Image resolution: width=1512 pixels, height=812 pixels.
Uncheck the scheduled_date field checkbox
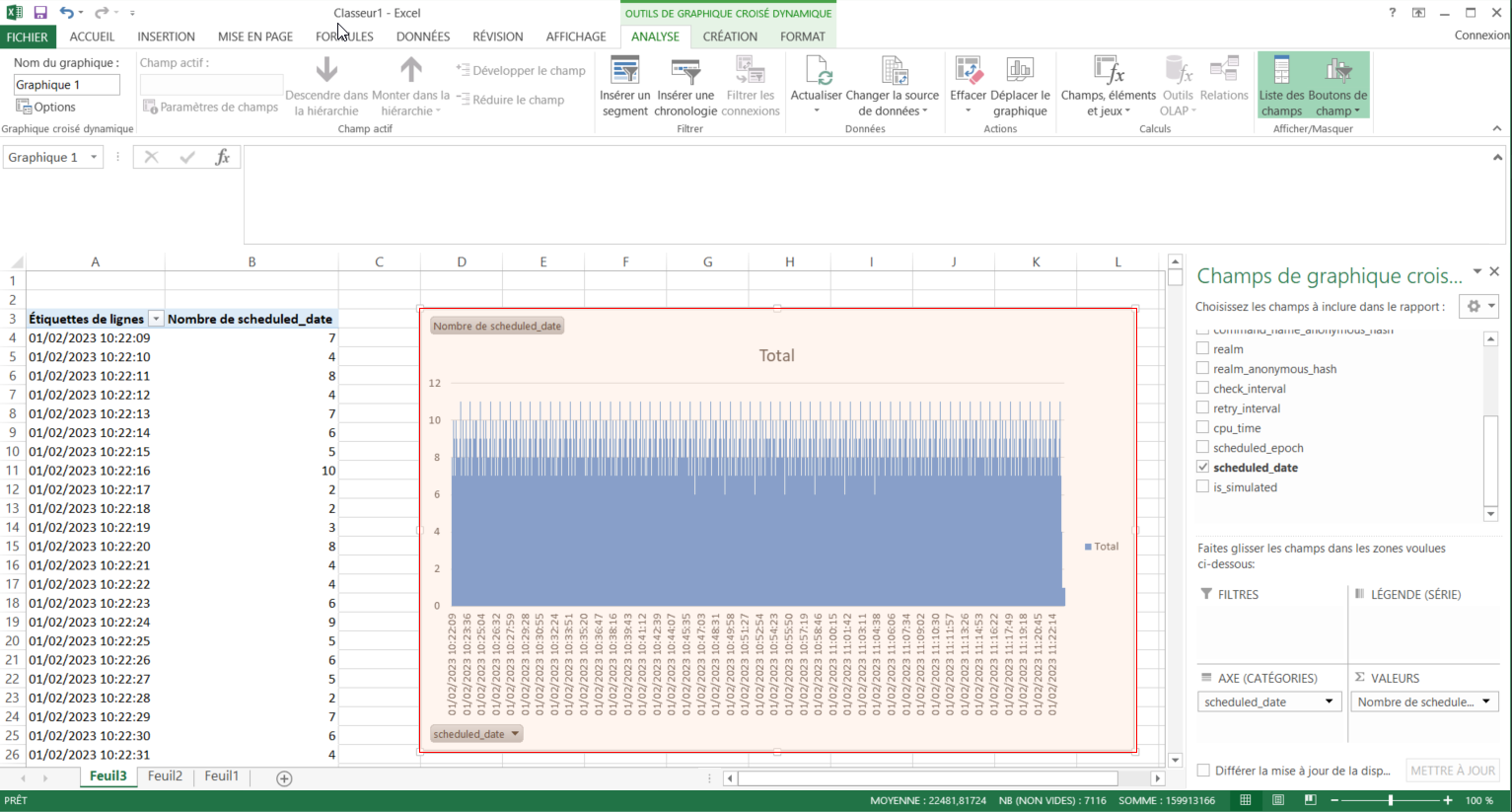coord(1202,467)
